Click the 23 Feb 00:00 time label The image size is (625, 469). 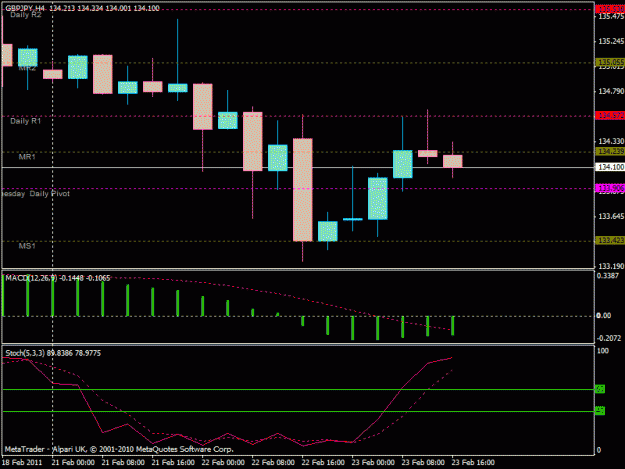(373, 463)
